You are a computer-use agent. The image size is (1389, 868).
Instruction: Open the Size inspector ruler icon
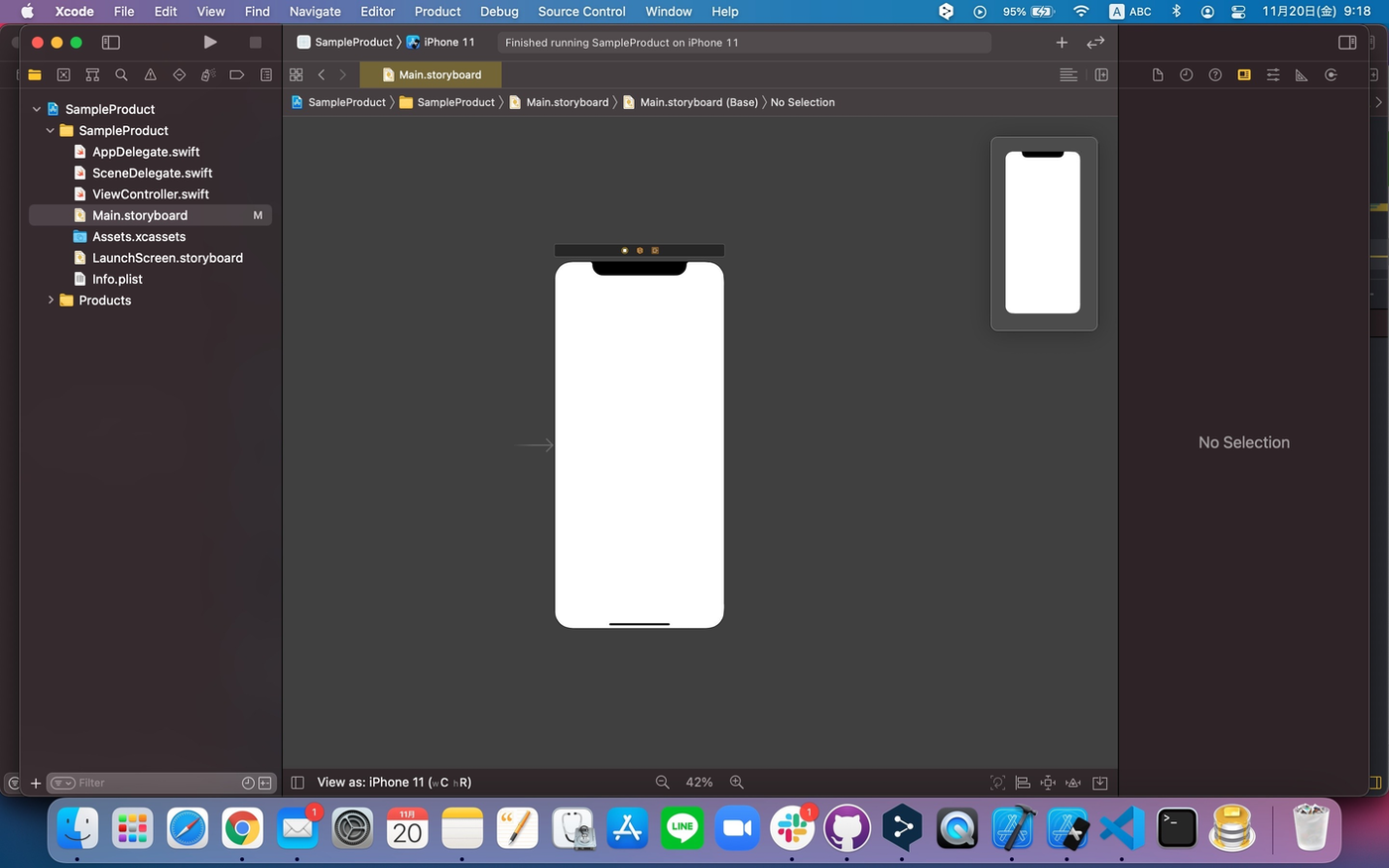[x=1302, y=74]
